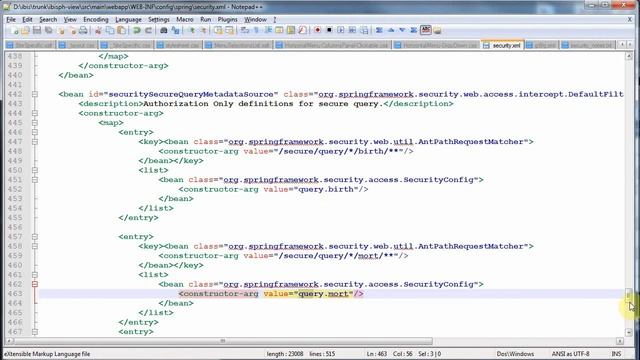Open the File menu
The image size is (640, 360).
11,20
